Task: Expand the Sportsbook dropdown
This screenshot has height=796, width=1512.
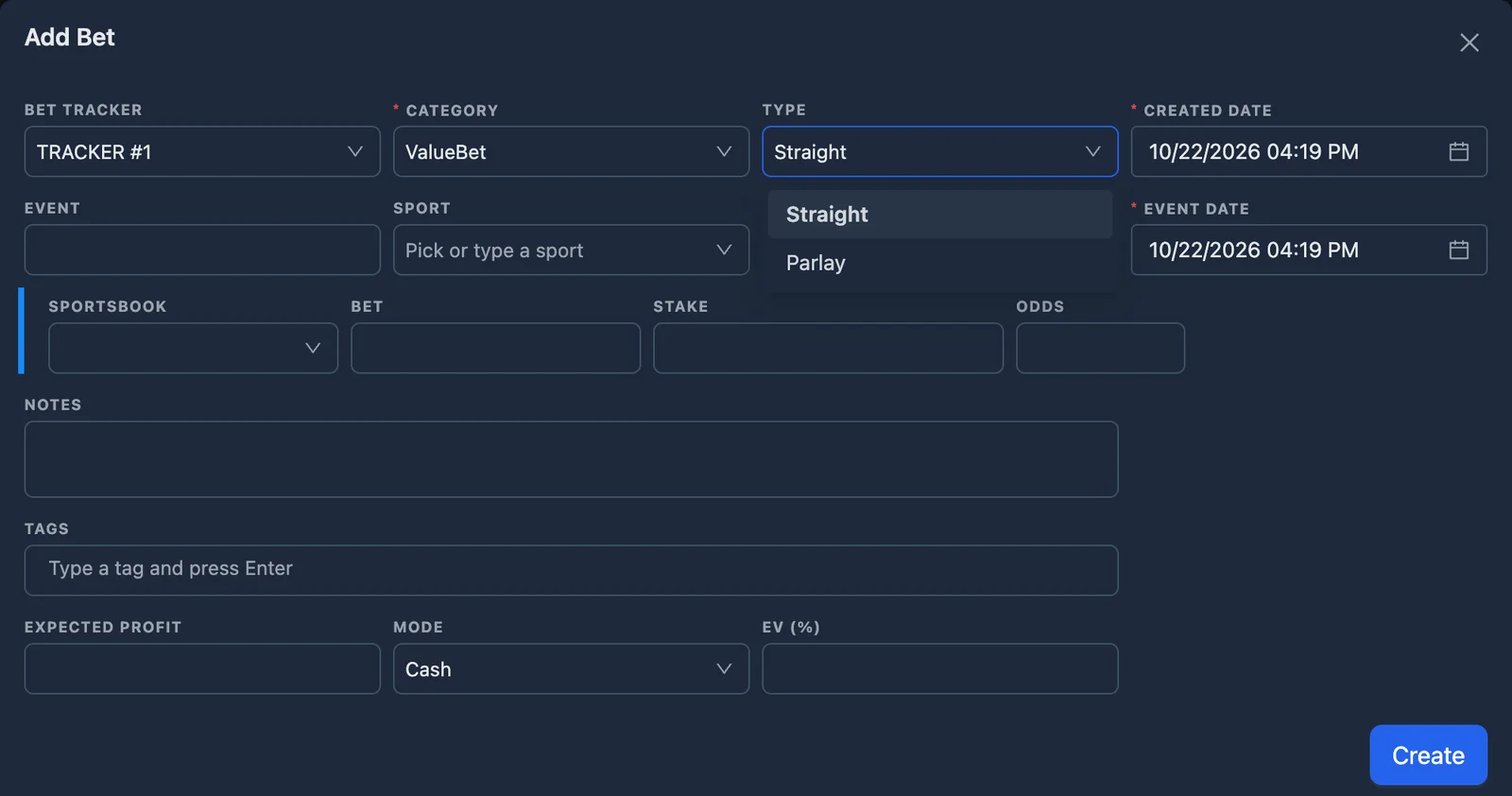Action: (193, 348)
